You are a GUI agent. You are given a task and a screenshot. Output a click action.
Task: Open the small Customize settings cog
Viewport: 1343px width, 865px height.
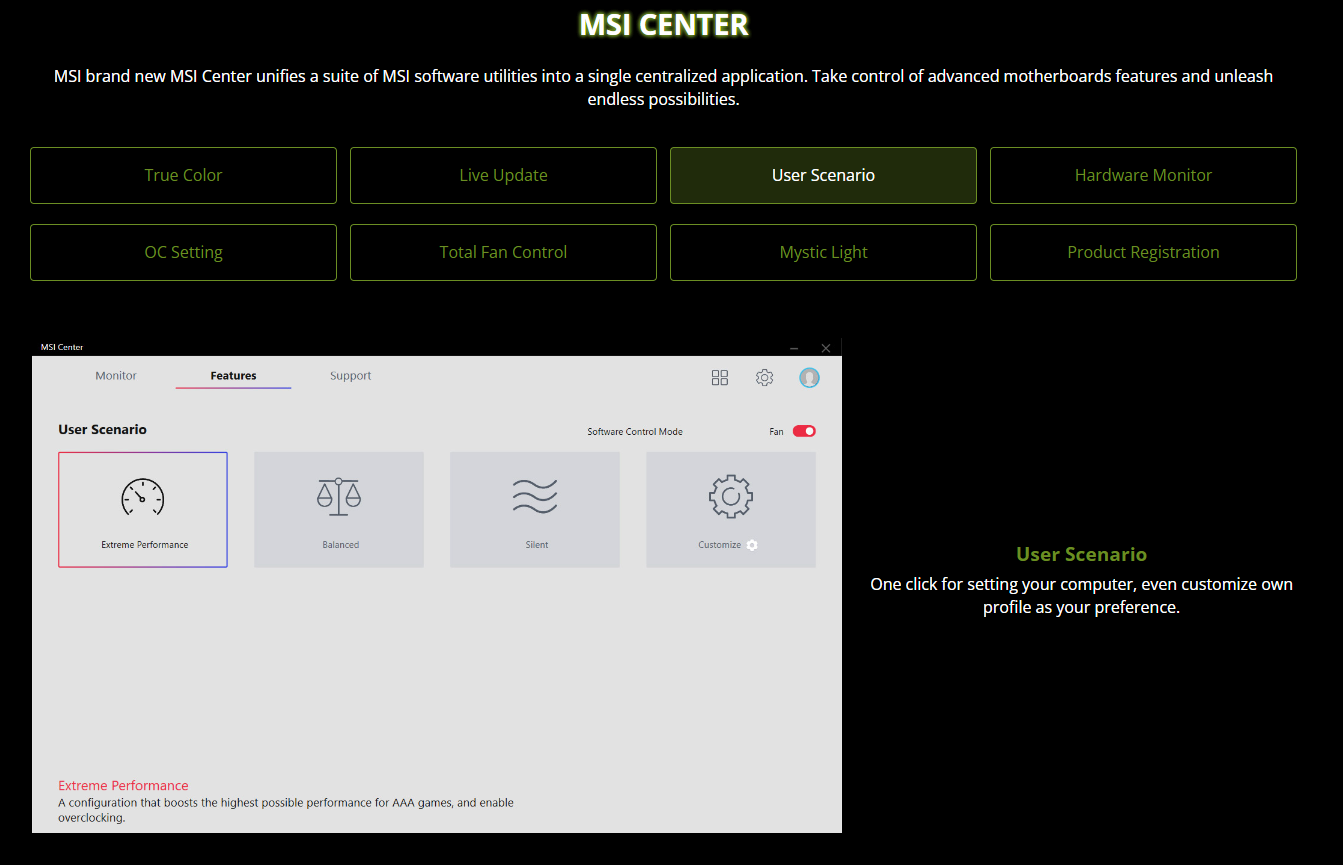(x=752, y=545)
